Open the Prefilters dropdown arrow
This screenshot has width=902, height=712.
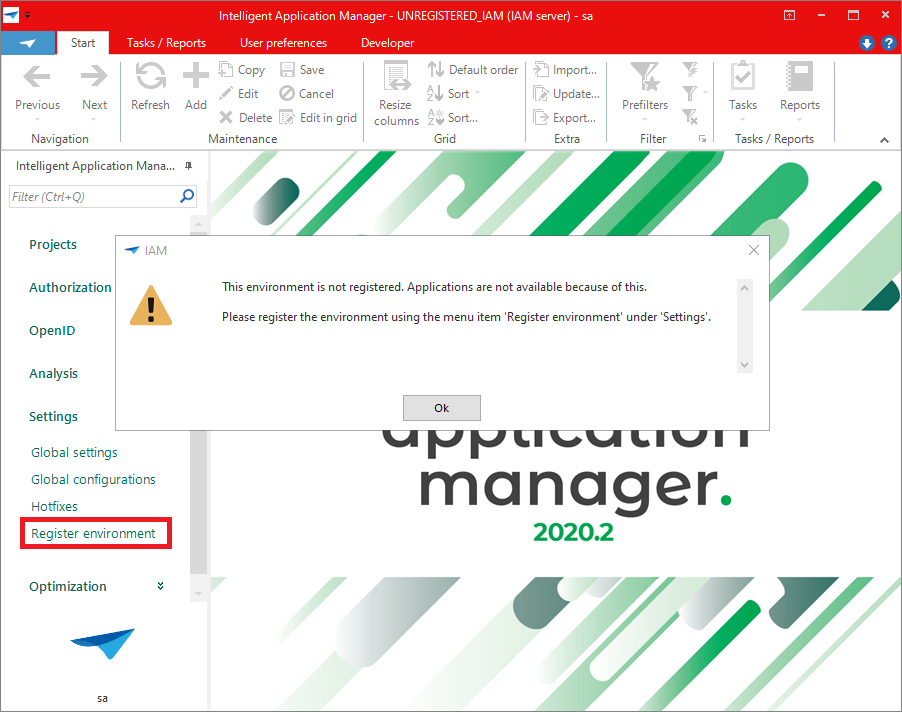click(644, 120)
